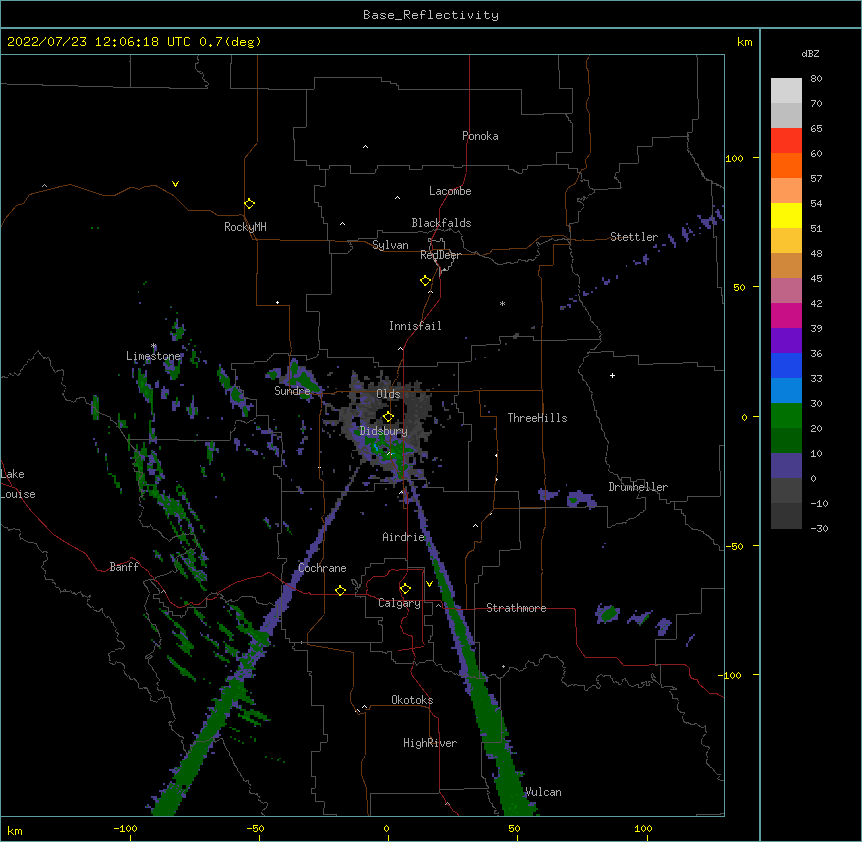862x842 pixels.
Task: Click the Strathmore town label
Action: pos(516,608)
